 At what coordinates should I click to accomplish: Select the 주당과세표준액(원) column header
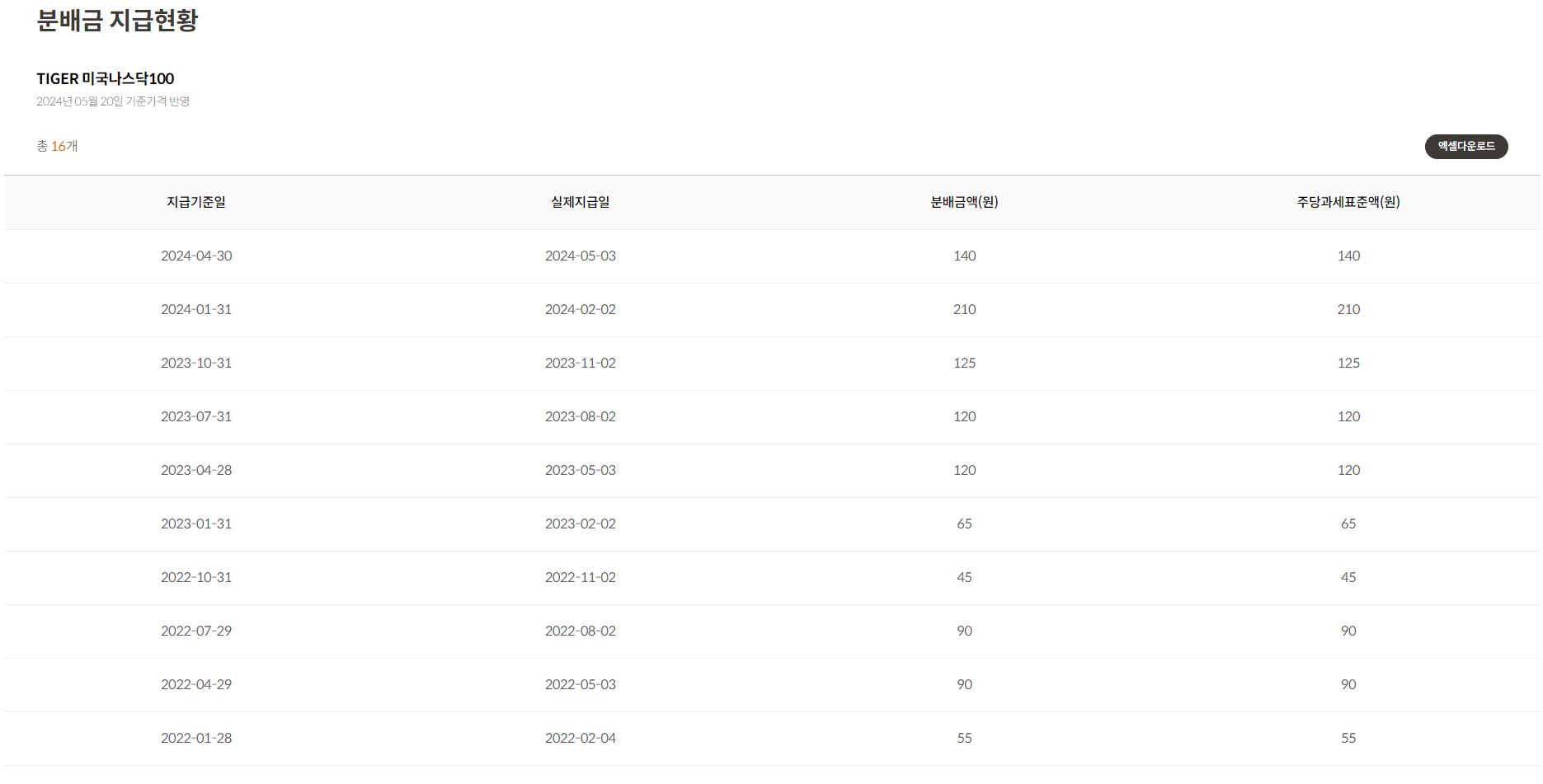[1348, 202]
